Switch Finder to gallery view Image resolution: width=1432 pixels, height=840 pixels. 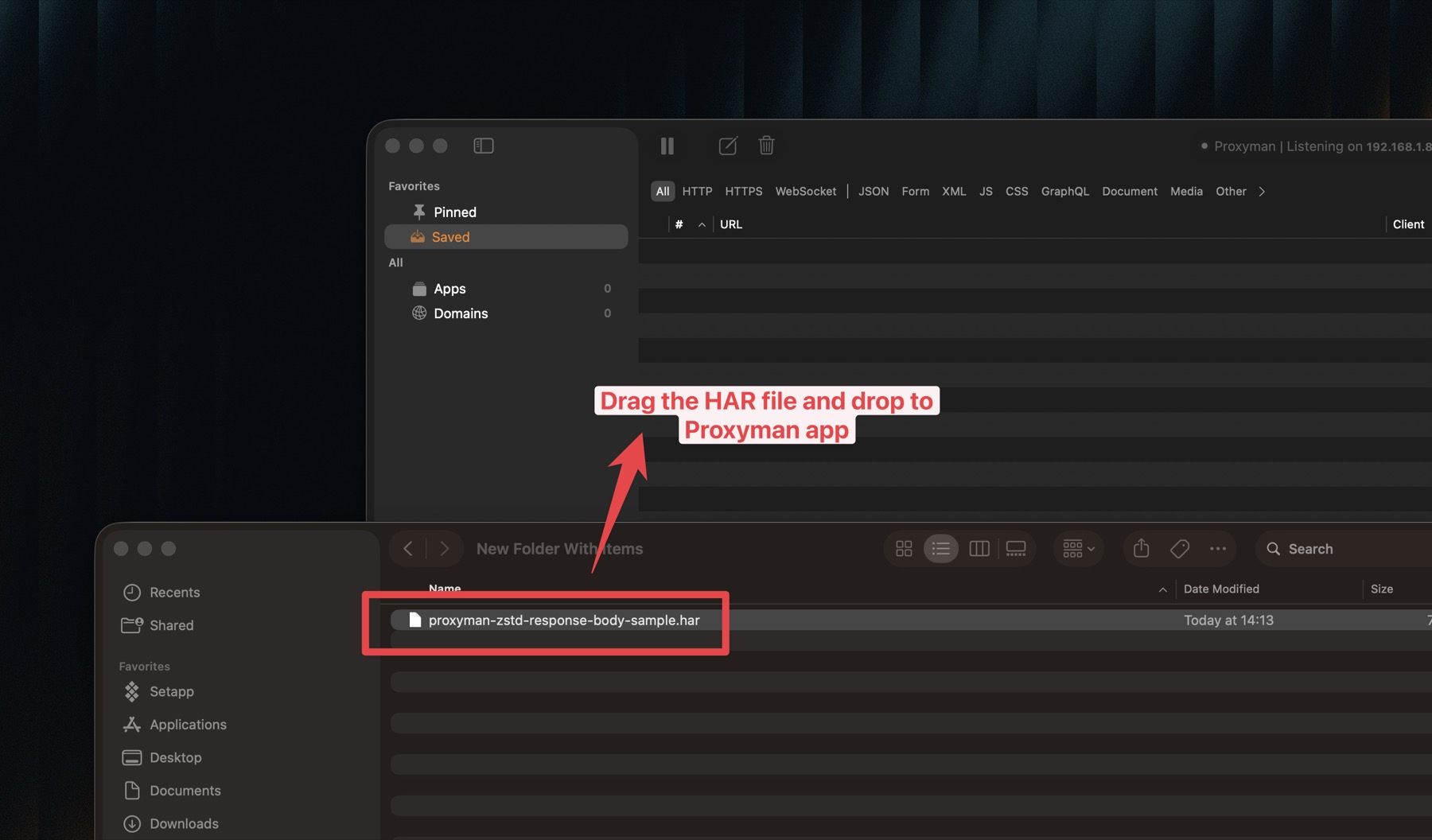click(x=1016, y=549)
